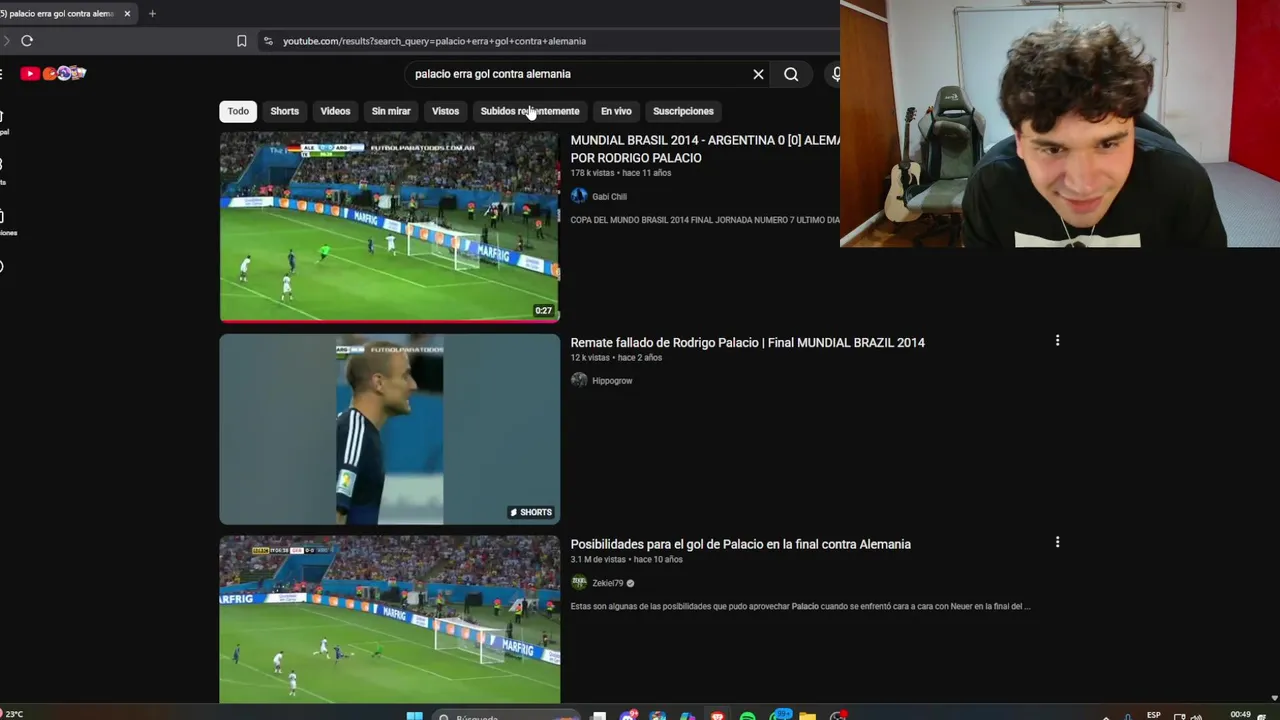Start voice search with the microphone
Viewport: 1280px width, 720px height.
tap(835, 74)
